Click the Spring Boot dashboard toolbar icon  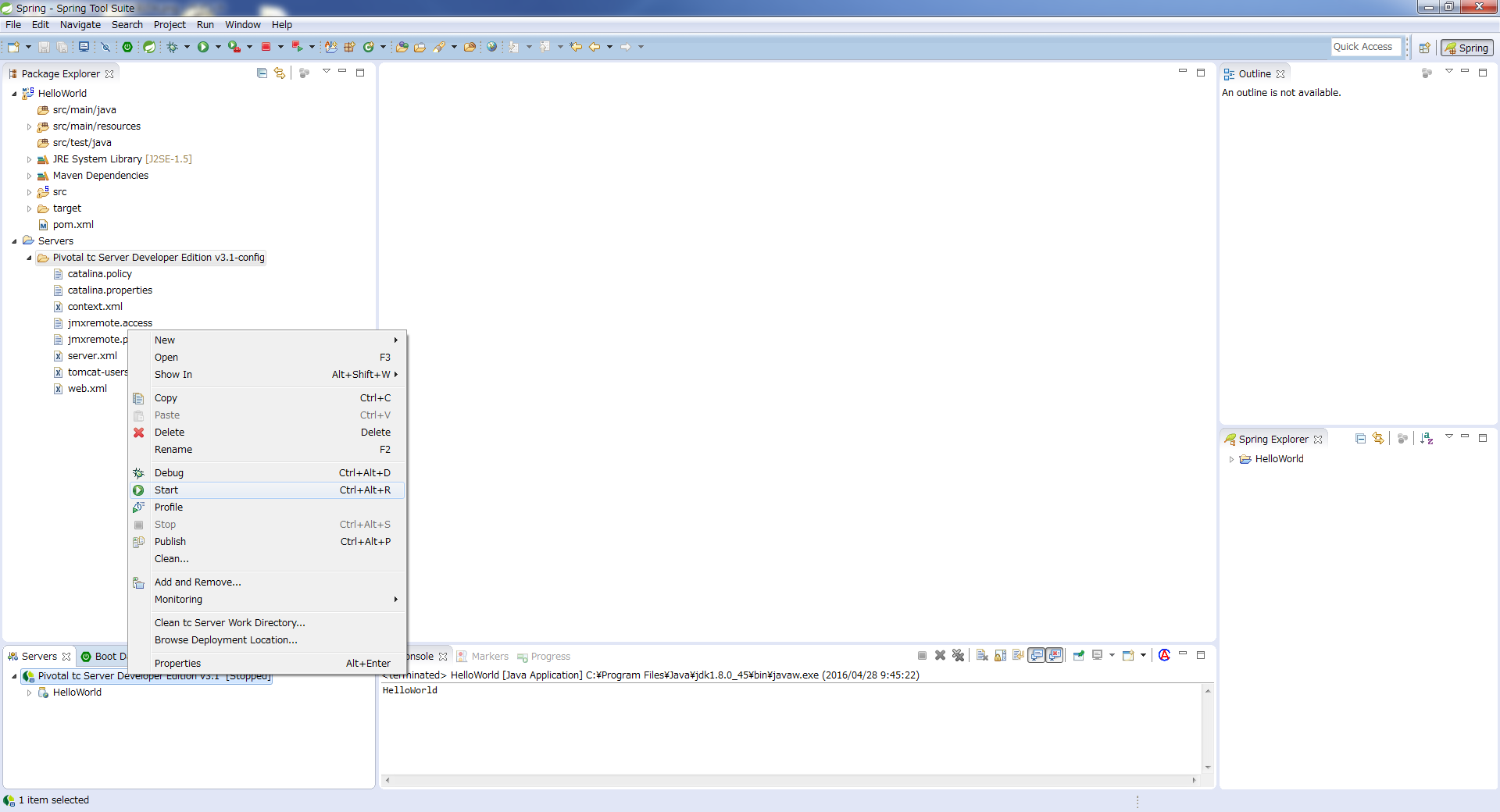(x=127, y=47)
